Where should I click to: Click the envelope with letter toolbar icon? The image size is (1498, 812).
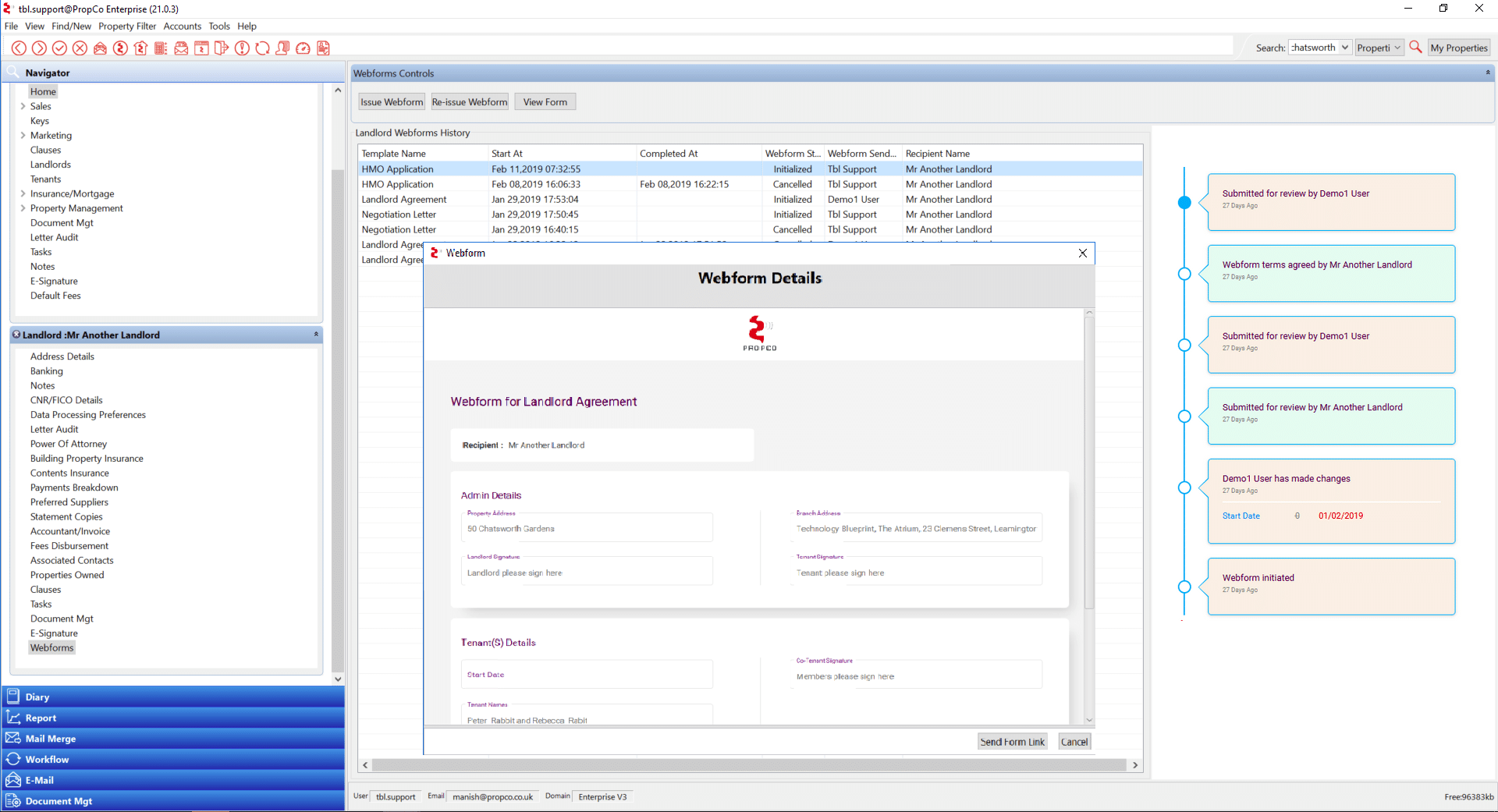pos(181,48)
